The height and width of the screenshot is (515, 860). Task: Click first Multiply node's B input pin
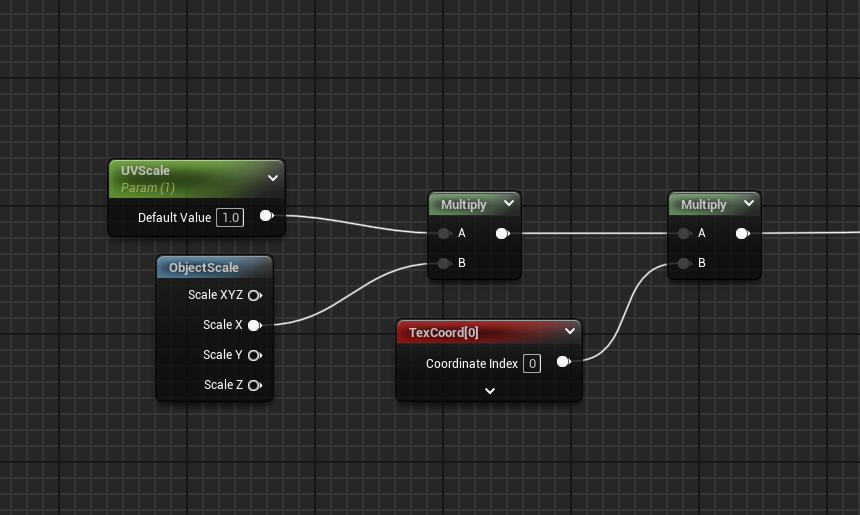tap(444, 264)
